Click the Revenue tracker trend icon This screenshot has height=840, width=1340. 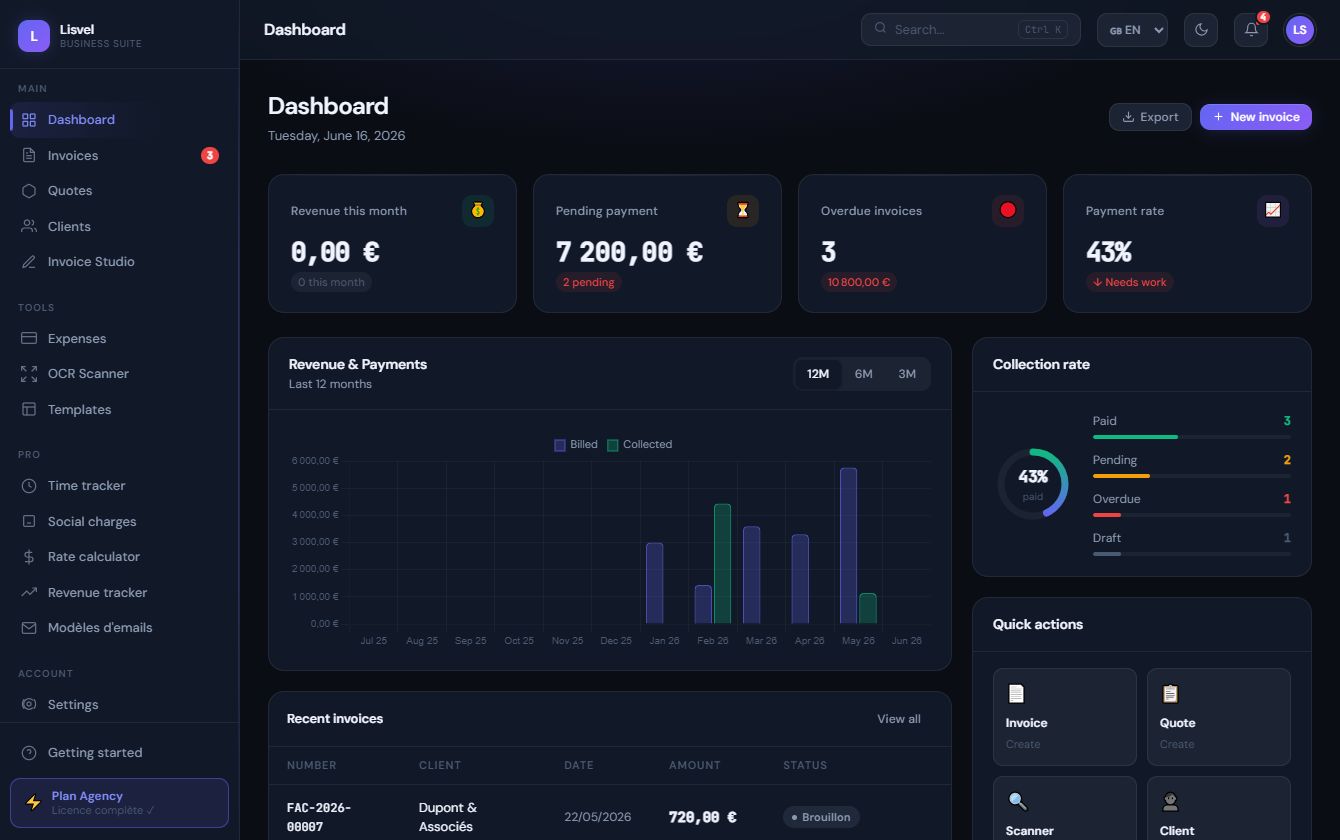click(29, 593)
